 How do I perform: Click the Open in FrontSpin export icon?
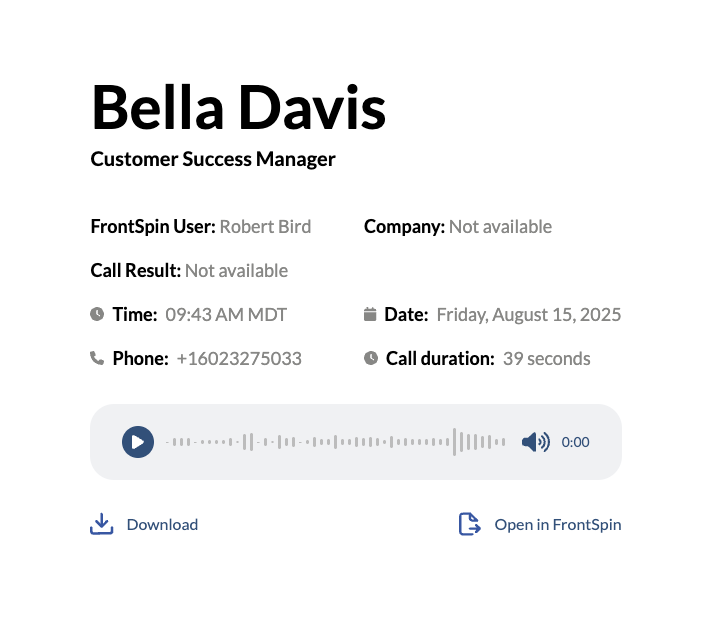tap(470, 524)
